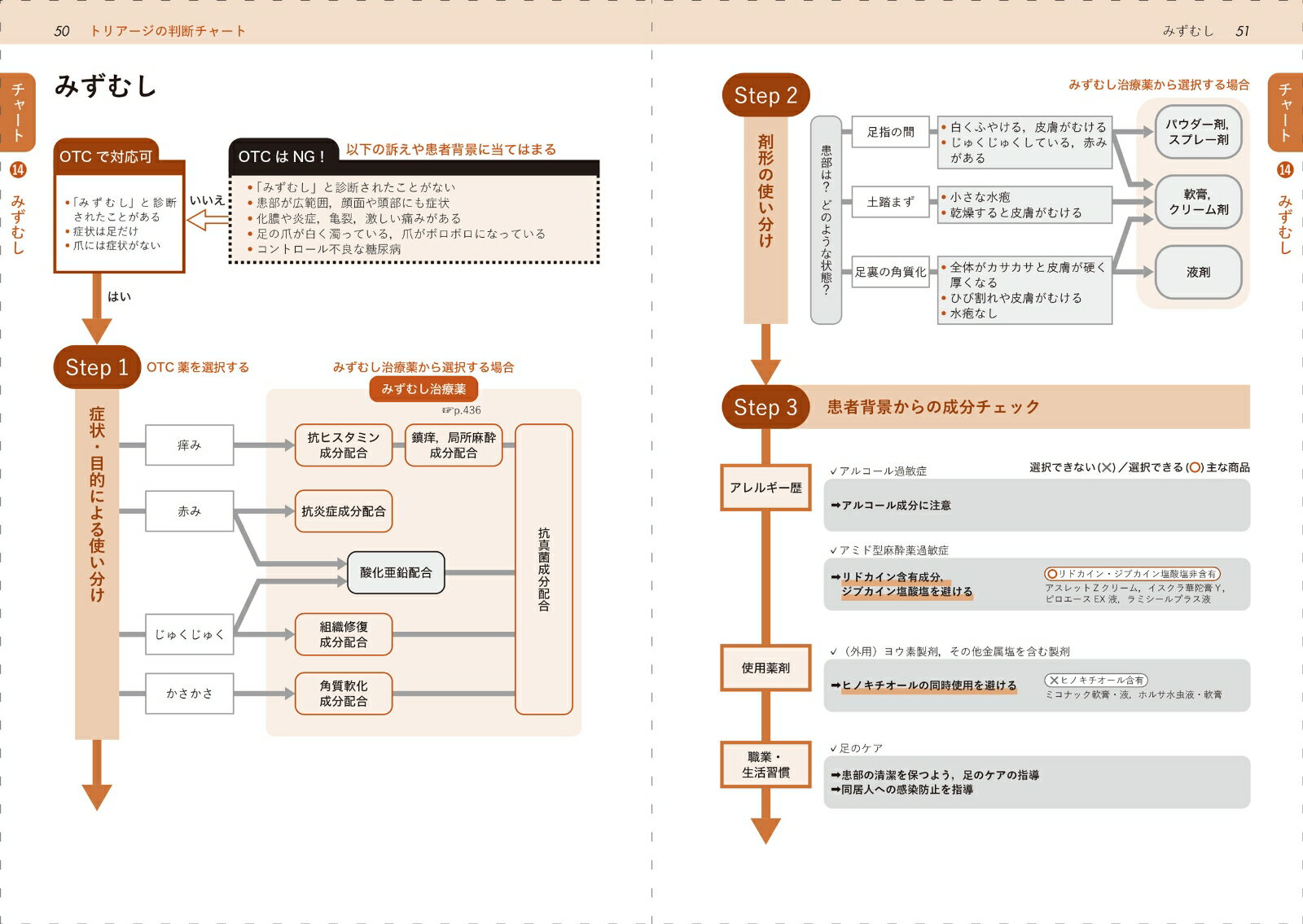This screenshot has height=924, width=1303.
Task: Select the Step 2 round badge
Action: click(x=766, y=95)
